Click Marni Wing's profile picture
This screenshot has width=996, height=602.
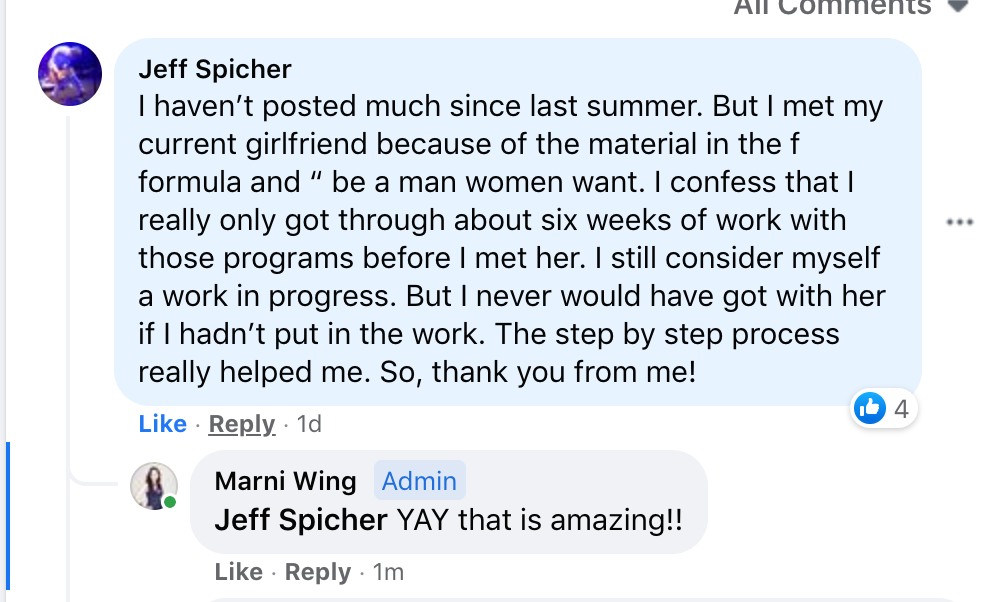[x=154, y=485]
